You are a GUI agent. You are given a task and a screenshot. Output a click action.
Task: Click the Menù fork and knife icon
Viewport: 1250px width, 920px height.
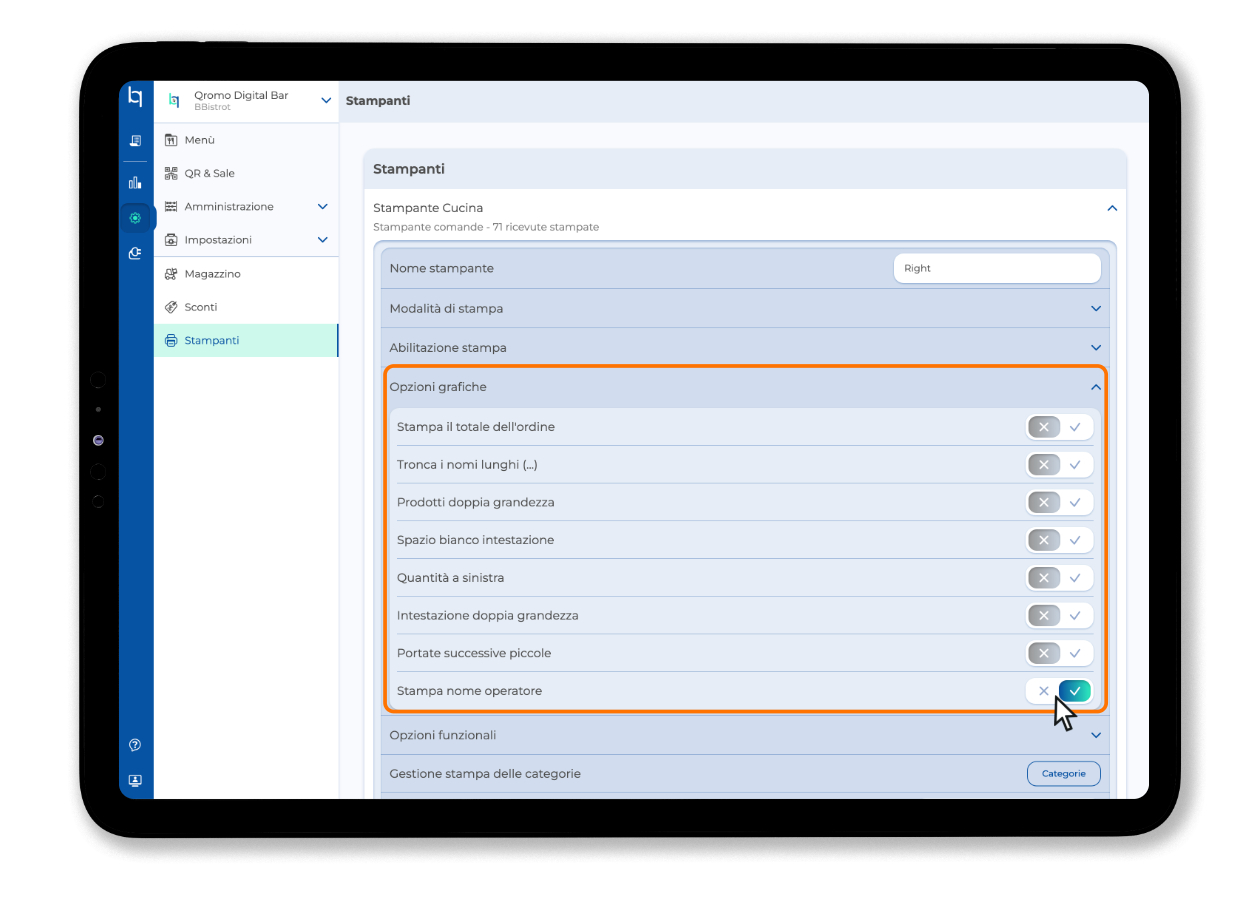(171, 140)
